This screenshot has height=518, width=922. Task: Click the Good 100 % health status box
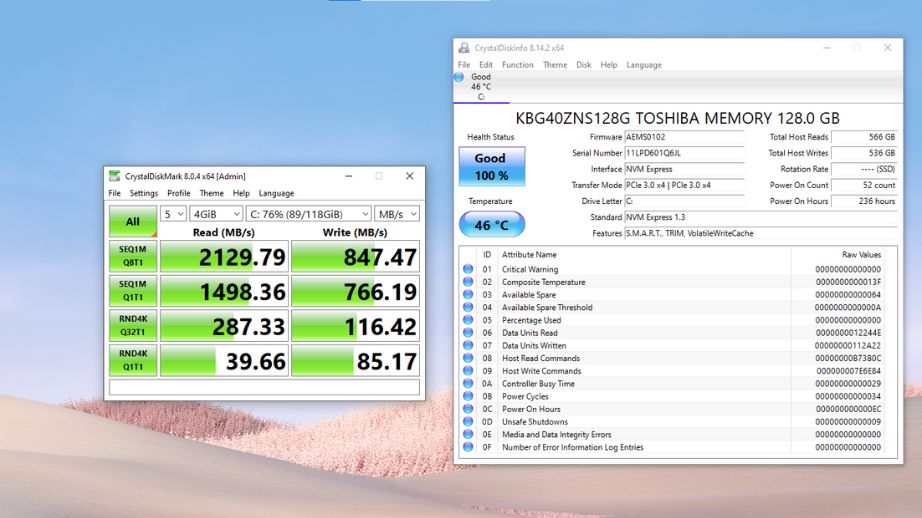[x=491, y=167]
